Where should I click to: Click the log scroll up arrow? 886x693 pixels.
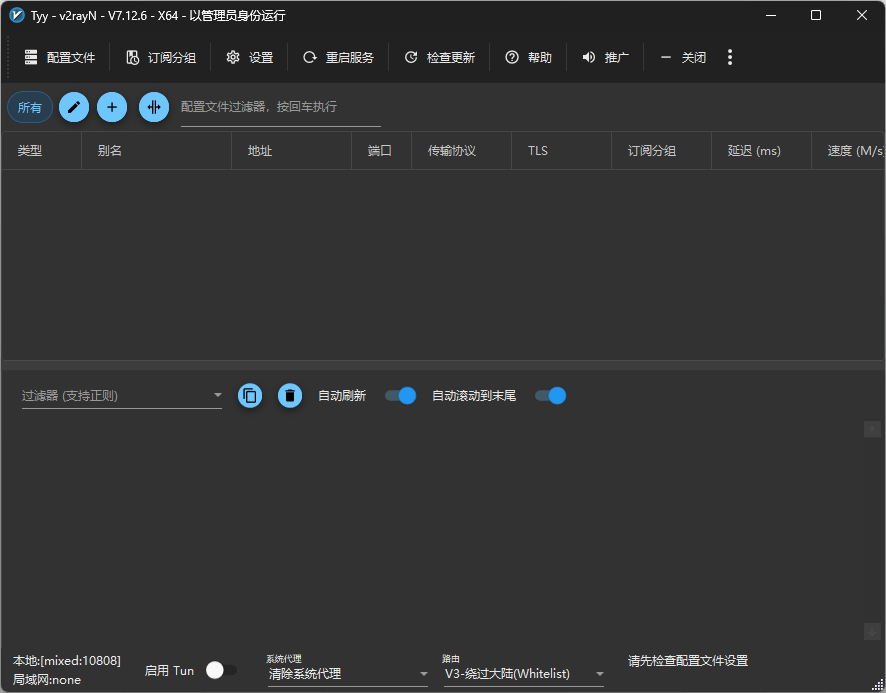point(872,429)
